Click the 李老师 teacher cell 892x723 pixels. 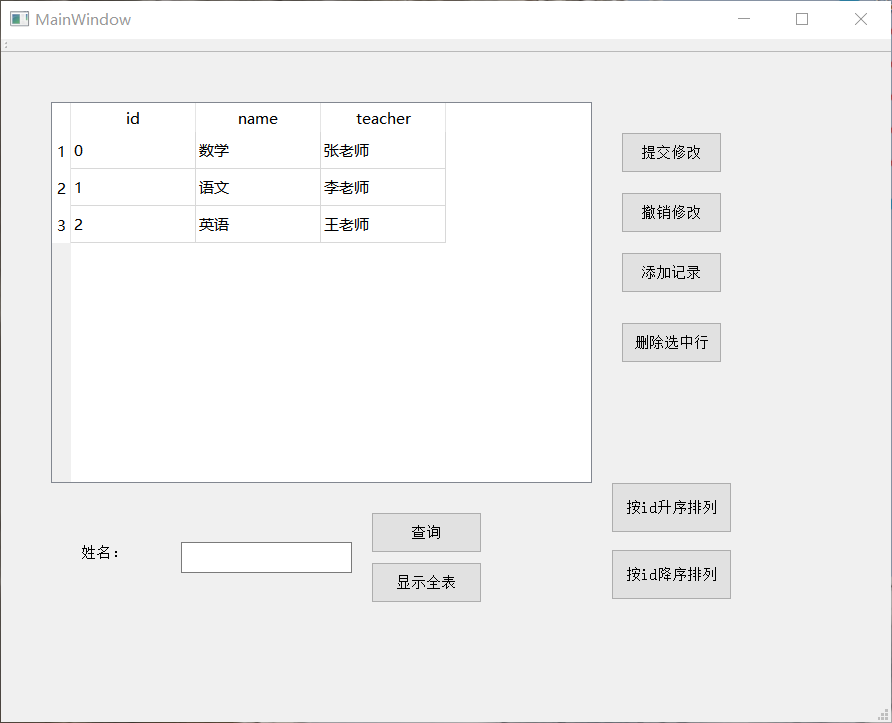pos(383,188)
